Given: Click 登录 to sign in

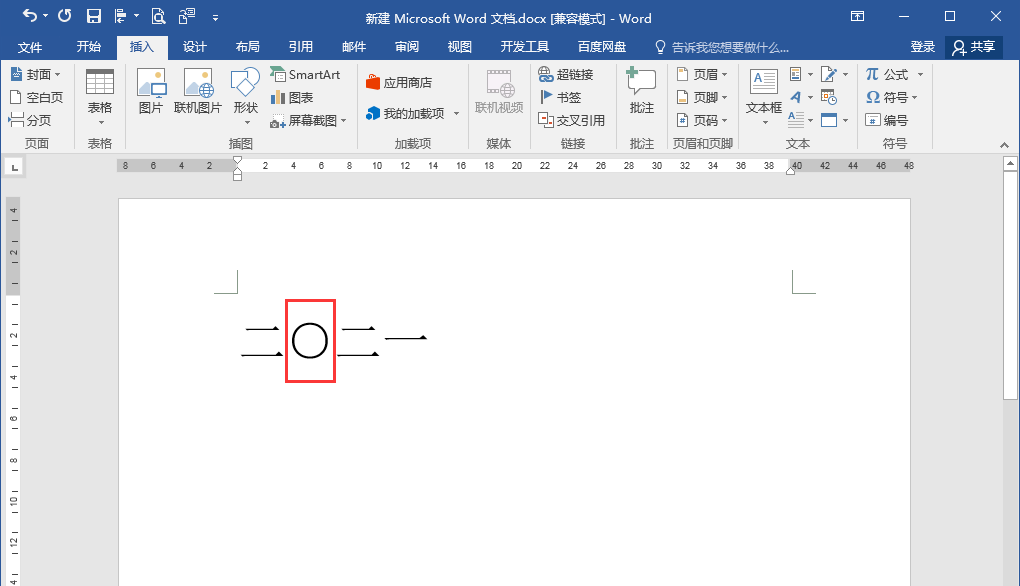Looking at the screenshot, I should [x=922, y=47].
